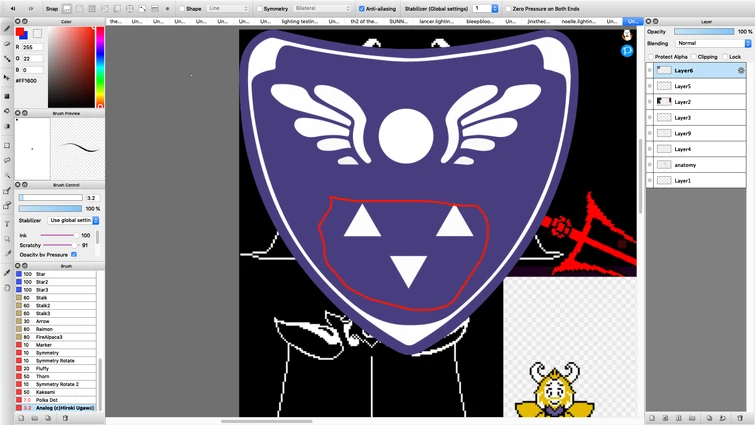
Task: Select the Eyedropper tool
Action: point(7,273)
